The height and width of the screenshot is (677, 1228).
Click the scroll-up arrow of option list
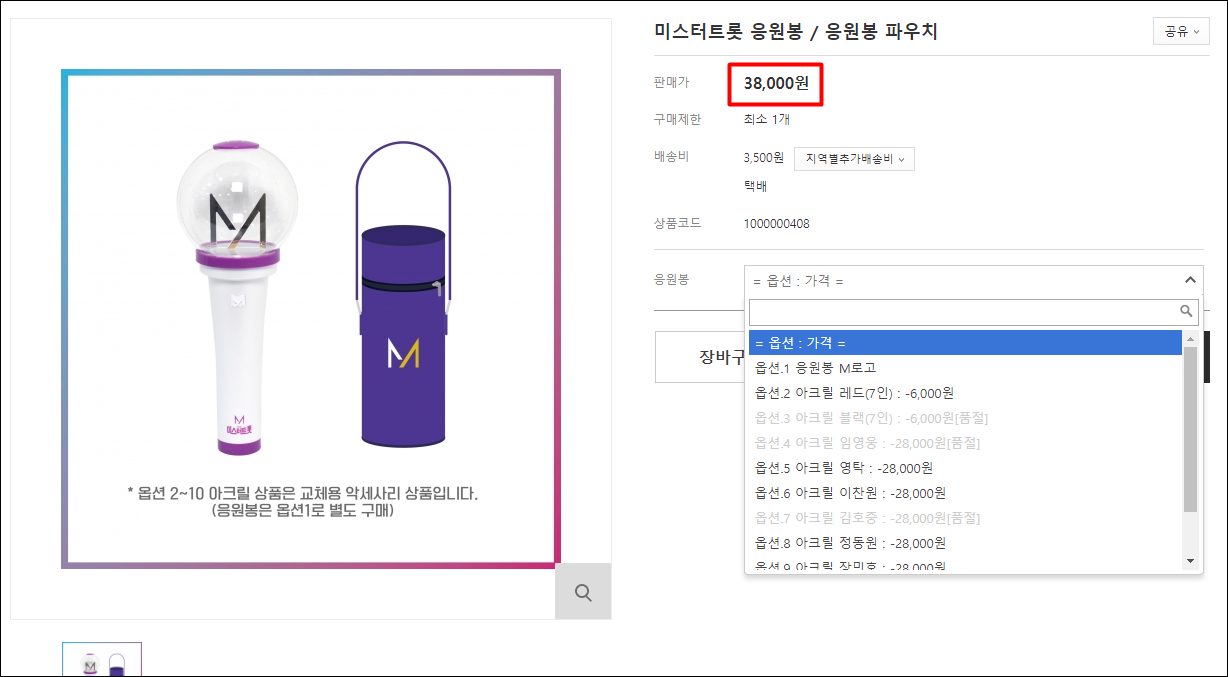tap(1190, 339)
